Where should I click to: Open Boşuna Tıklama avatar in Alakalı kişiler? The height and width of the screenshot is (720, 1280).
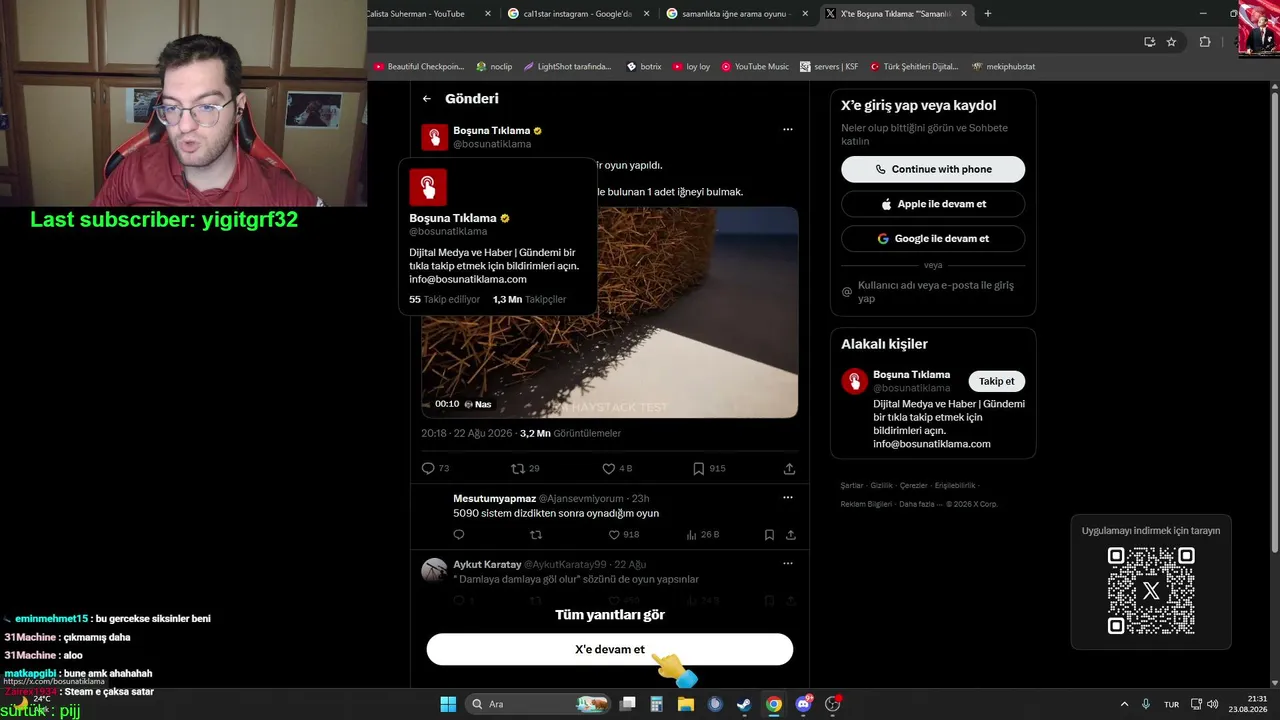[854, 381]
